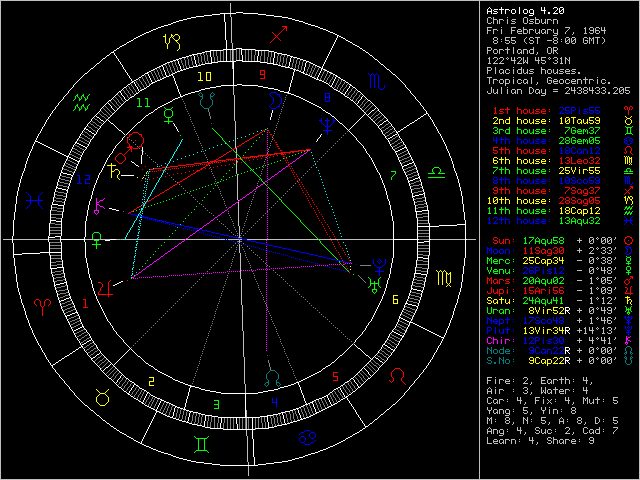Select house number 7 label in the wheel
Screen dimensions: 640x480
pyautogui.click(x=393, y=176)
